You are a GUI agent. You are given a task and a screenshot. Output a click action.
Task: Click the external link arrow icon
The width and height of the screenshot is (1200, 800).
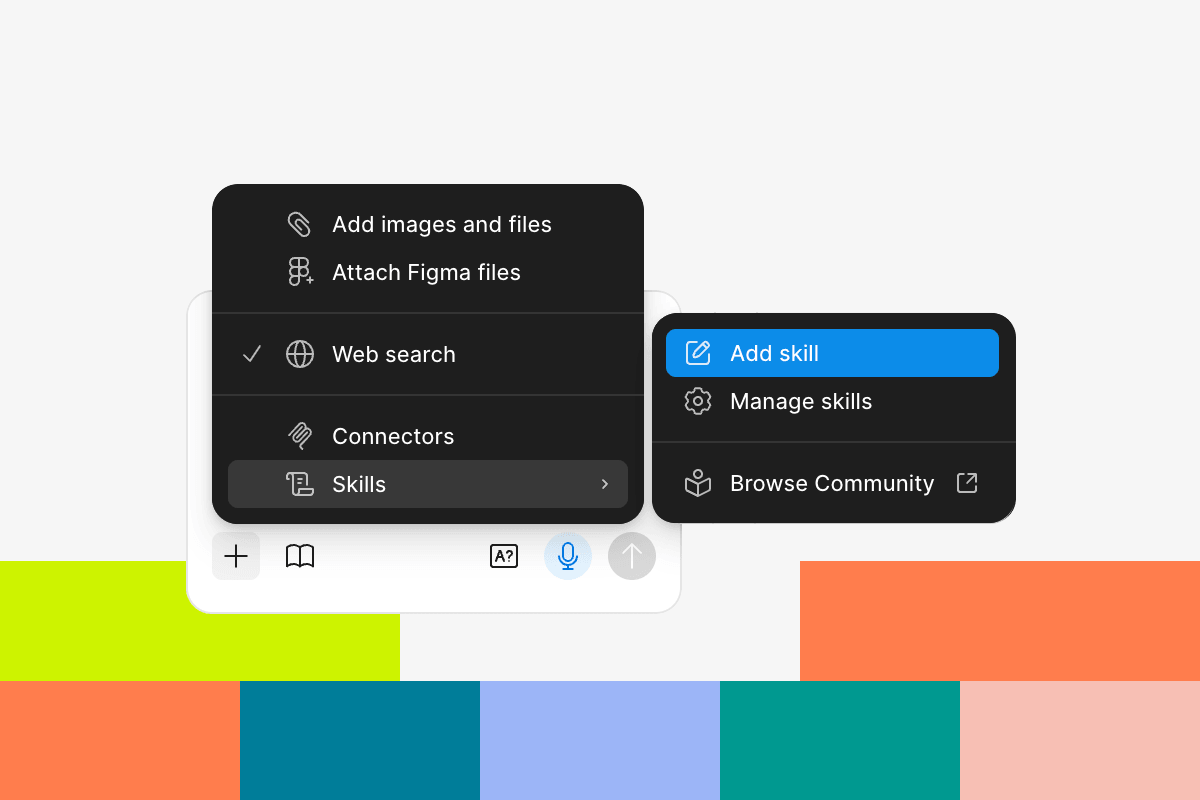pos(967,483)
